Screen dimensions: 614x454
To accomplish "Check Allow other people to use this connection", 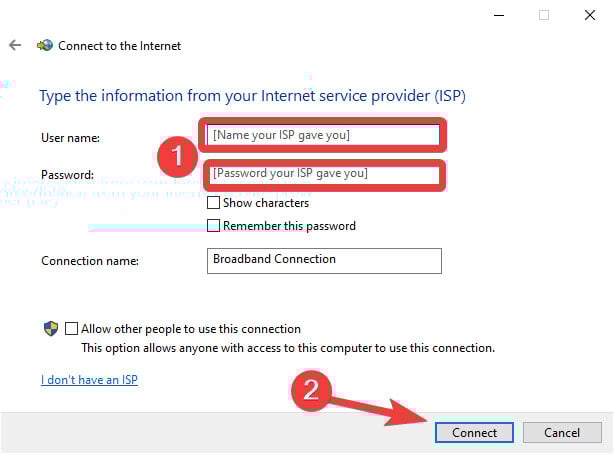I will 71,328.
